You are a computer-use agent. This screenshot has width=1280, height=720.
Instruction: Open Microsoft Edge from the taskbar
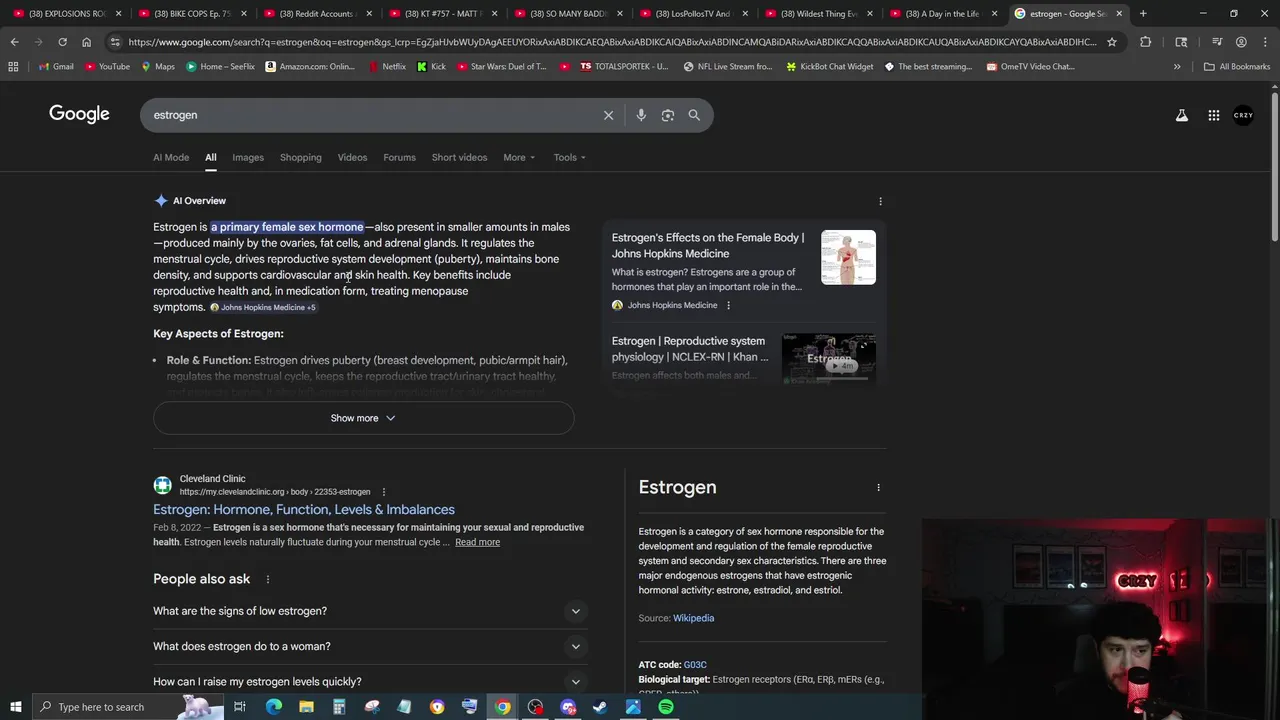tap(273, 707)
